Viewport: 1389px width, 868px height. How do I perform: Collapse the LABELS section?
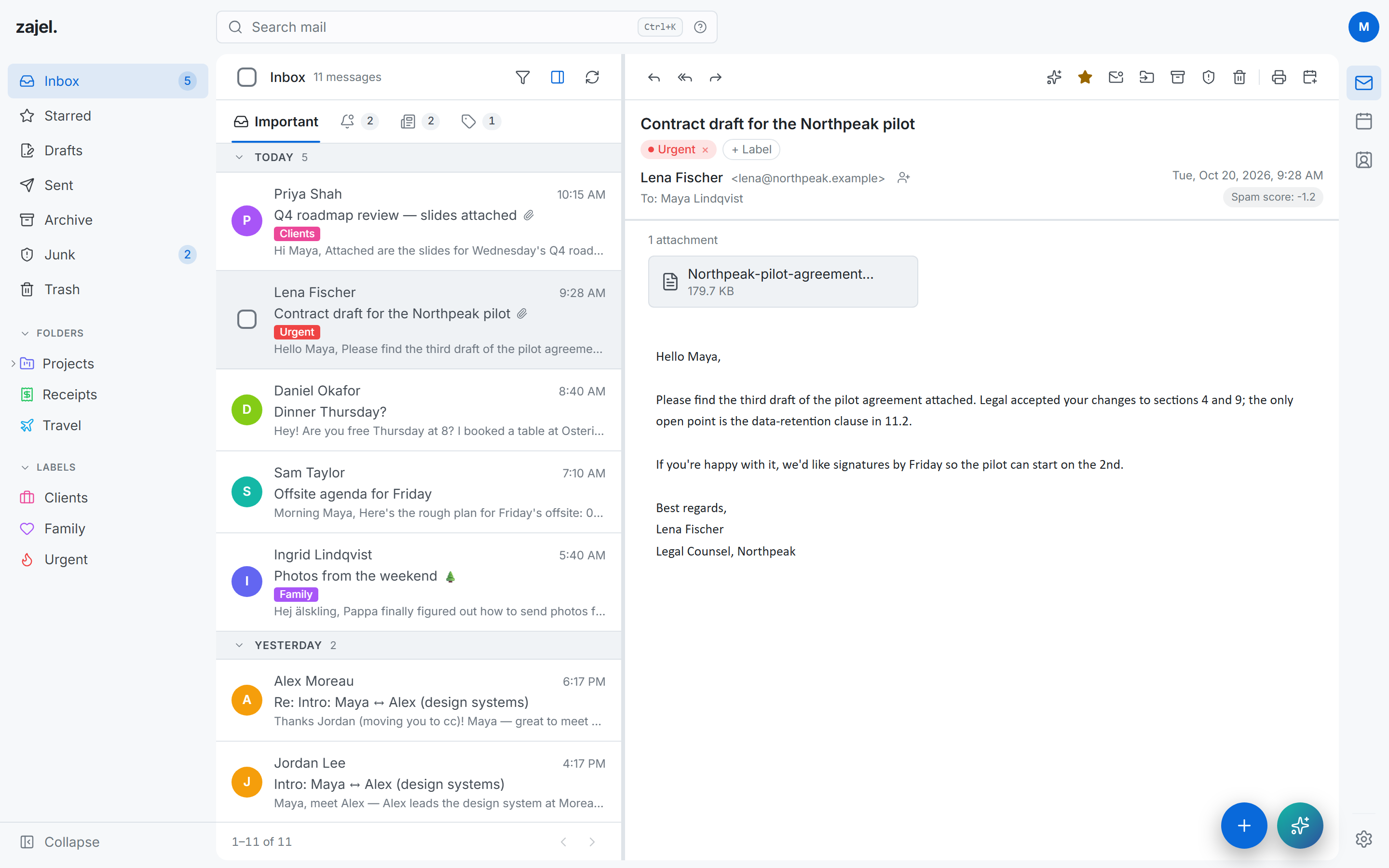pos(25,467)
